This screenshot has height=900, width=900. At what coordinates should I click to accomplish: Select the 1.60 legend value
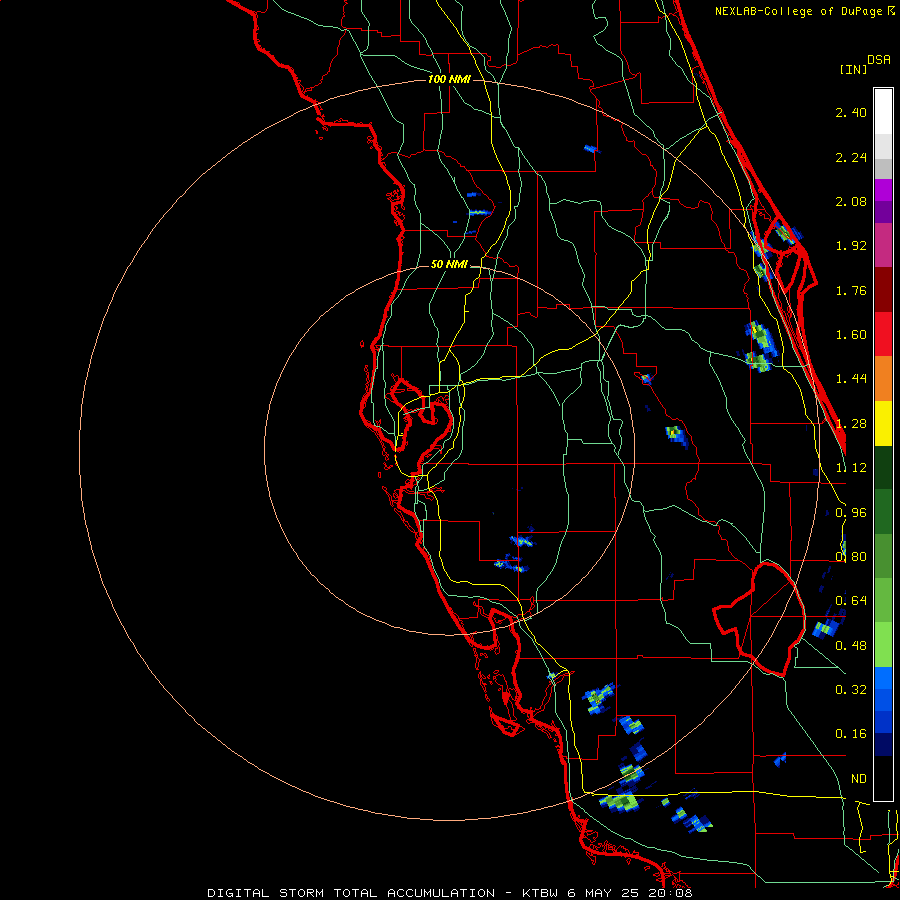tap(851, 335)
